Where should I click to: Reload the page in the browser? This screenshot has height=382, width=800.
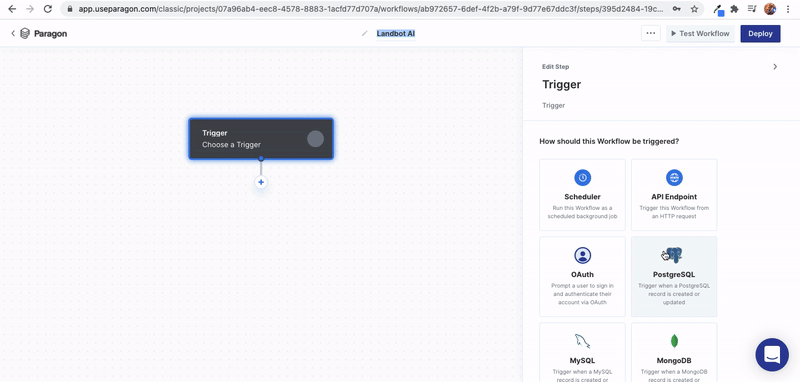point(47,9)
